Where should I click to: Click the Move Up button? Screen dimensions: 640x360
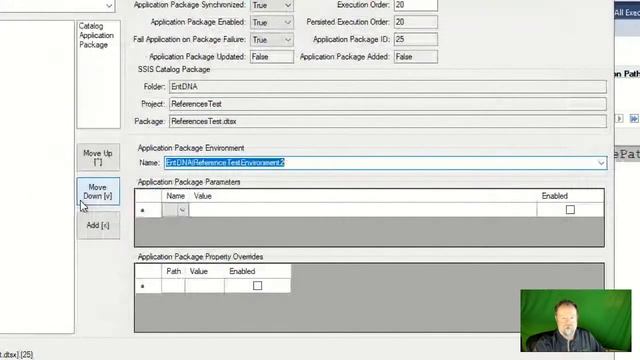[x=98, y=157]
